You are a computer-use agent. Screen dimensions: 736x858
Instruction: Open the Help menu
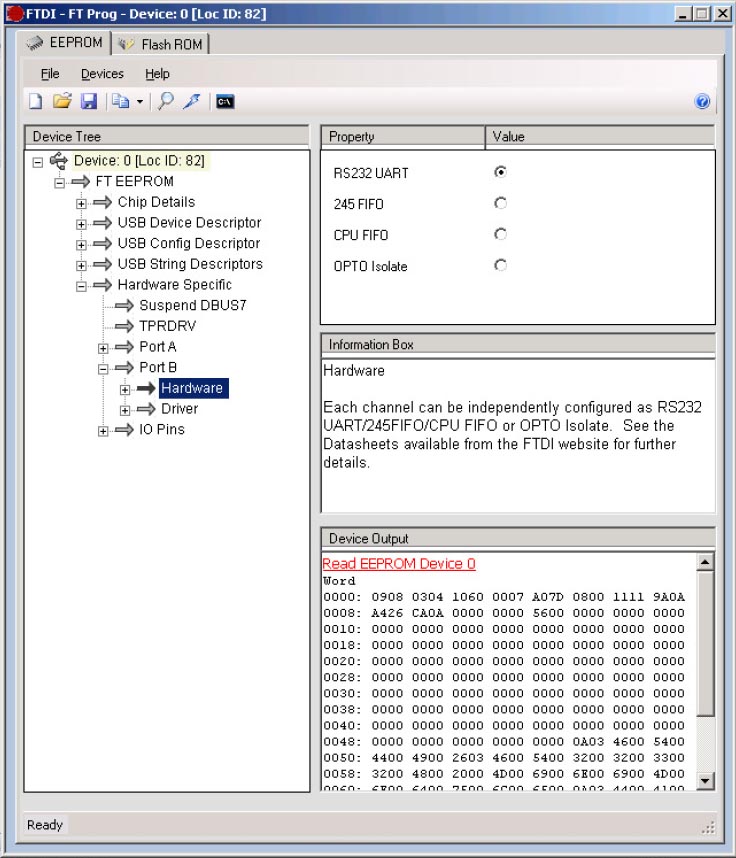[157, 74]
